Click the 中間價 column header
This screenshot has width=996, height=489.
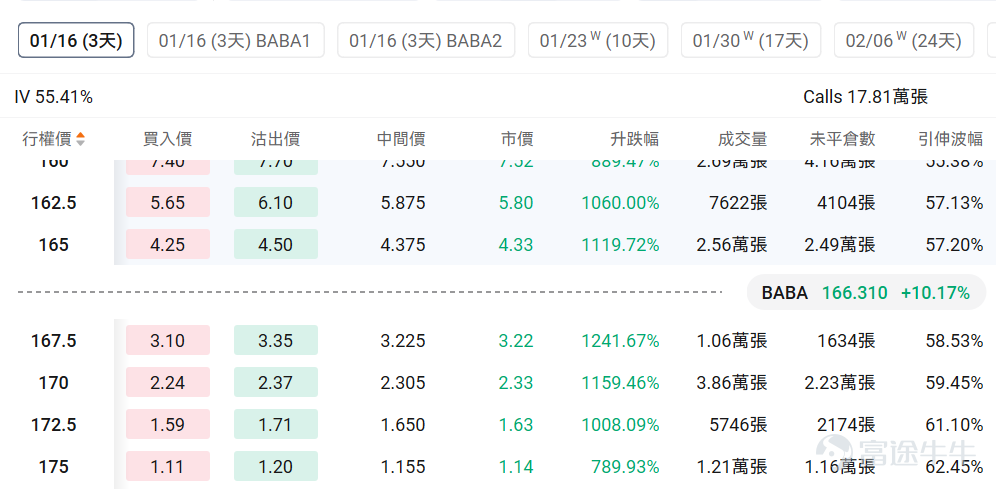[401, 139]
